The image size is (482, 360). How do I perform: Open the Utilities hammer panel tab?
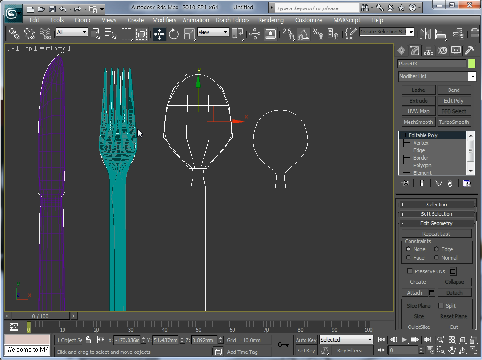click(x=470, y=51)
